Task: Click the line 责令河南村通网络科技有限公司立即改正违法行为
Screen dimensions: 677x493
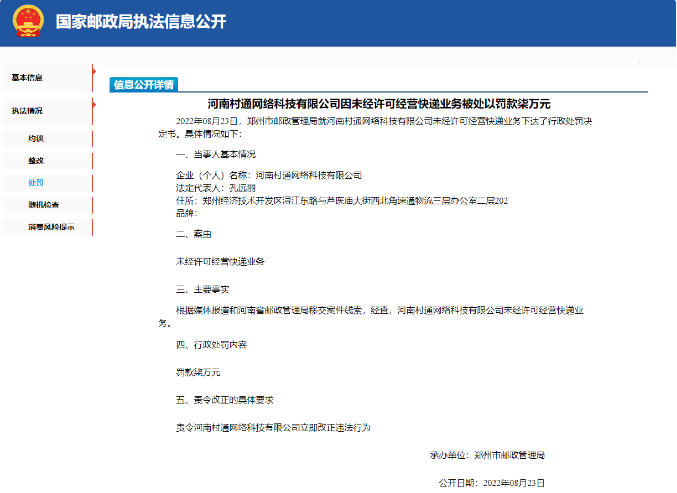Action: point(273,427)
